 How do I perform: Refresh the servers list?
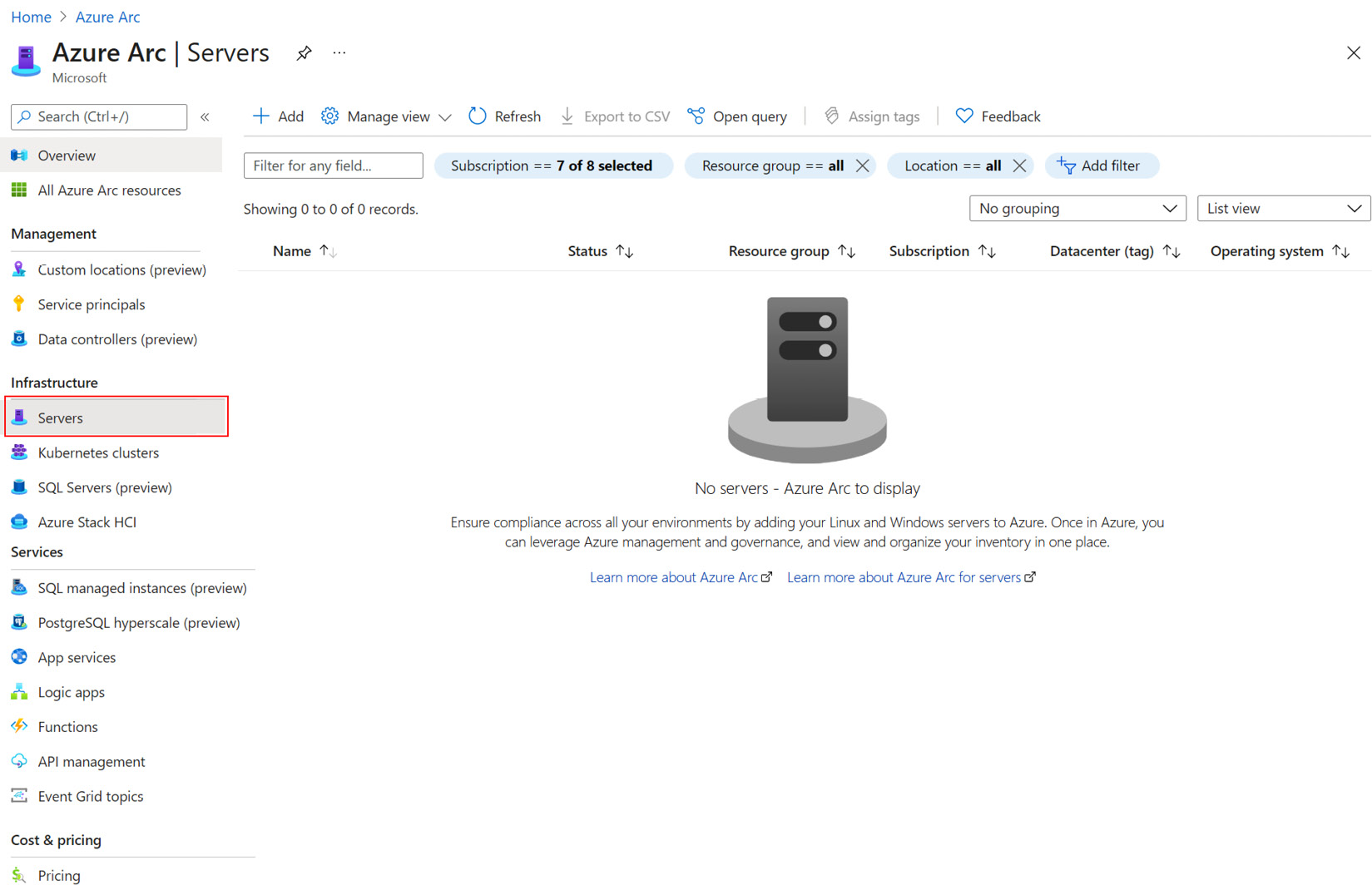(x=504, y=116)
